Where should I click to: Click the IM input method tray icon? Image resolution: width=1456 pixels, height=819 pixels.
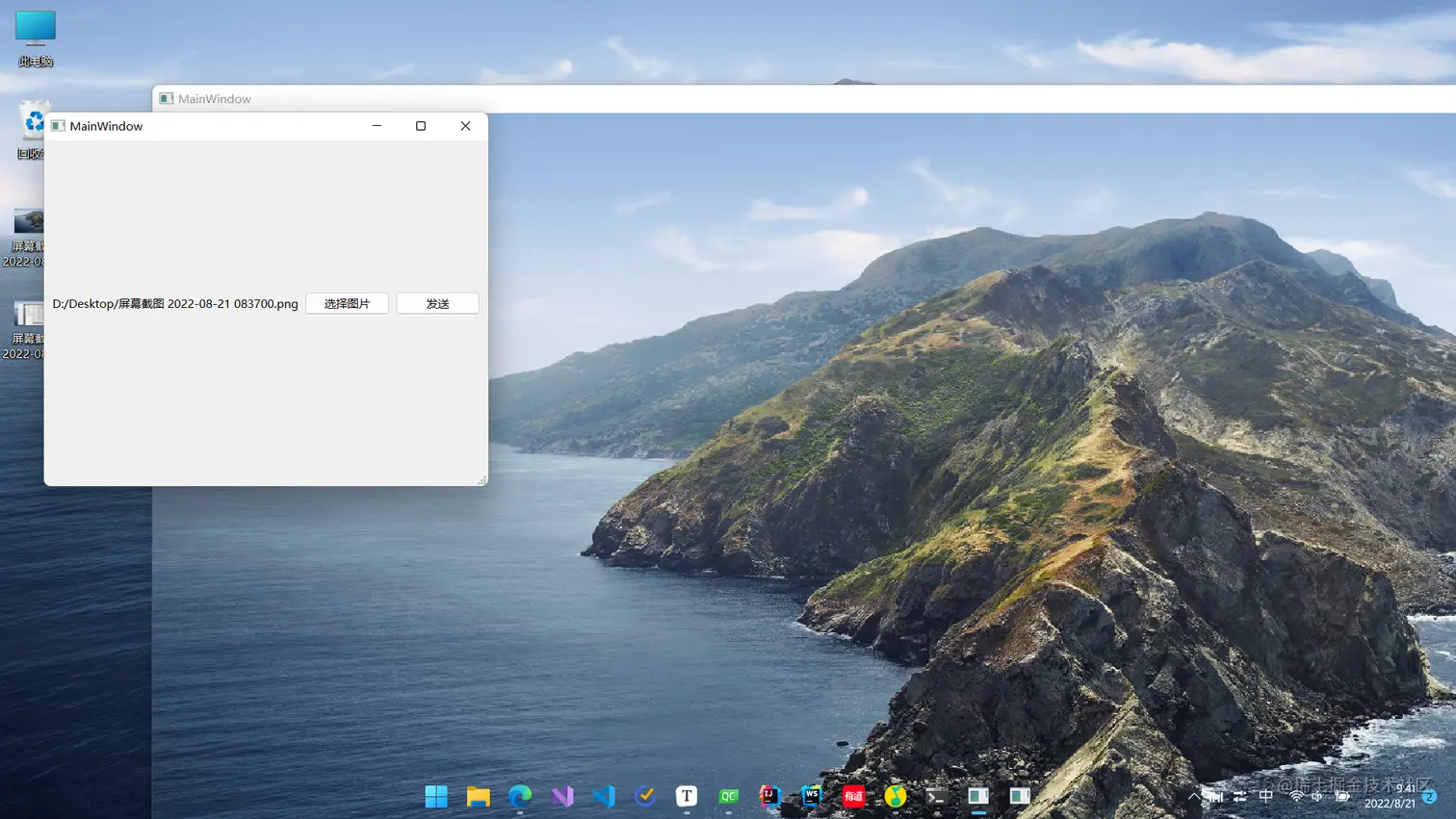[1216, 796]
